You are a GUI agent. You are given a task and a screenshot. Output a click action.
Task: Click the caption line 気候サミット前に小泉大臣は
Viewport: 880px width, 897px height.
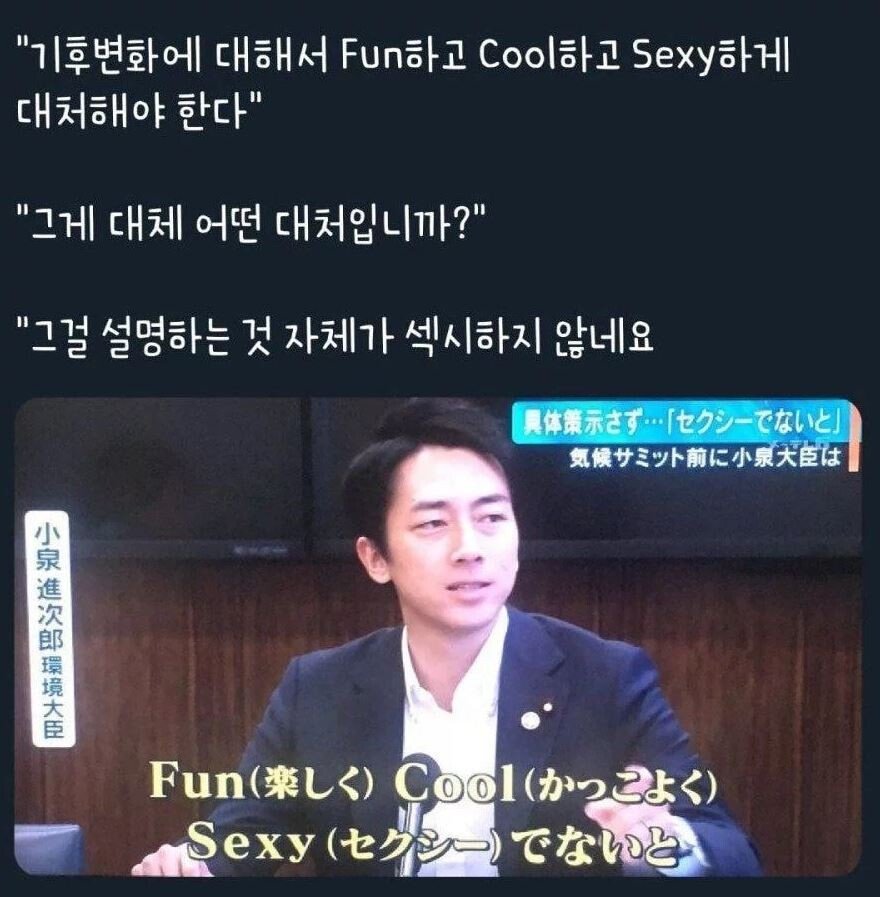[x=704, y=458]
